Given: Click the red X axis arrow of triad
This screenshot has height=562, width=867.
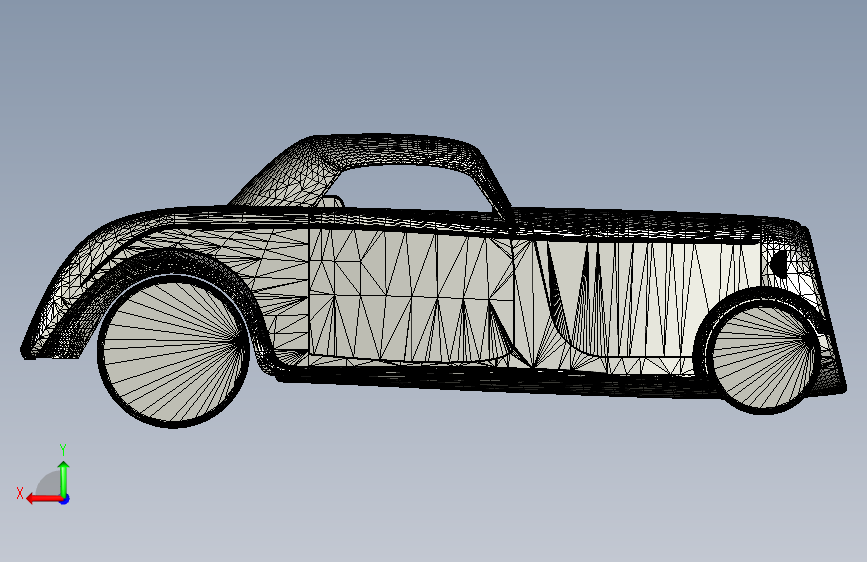Looking at the screenshot, I should (x=44, y=499).
